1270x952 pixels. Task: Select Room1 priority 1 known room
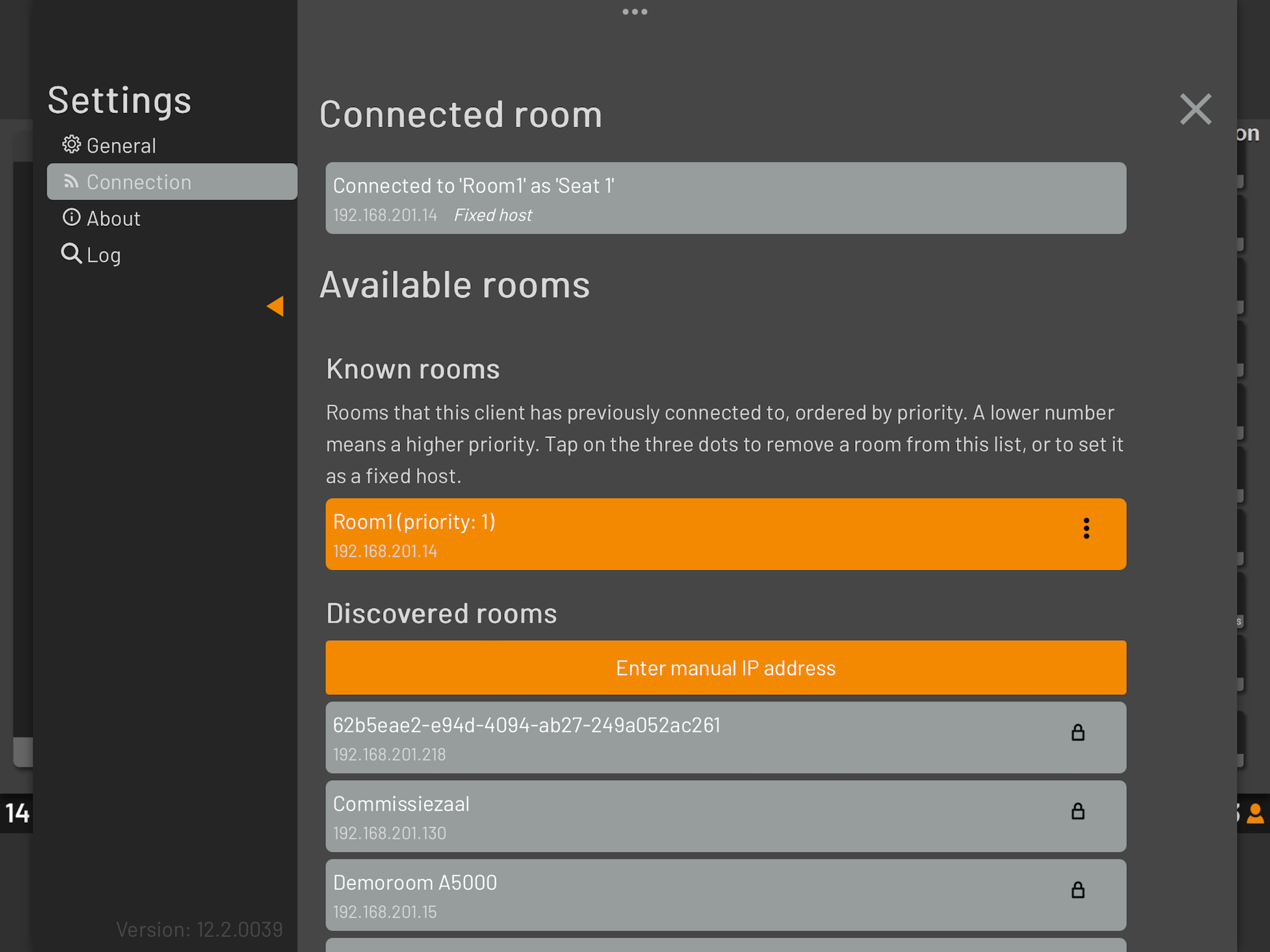726,534
